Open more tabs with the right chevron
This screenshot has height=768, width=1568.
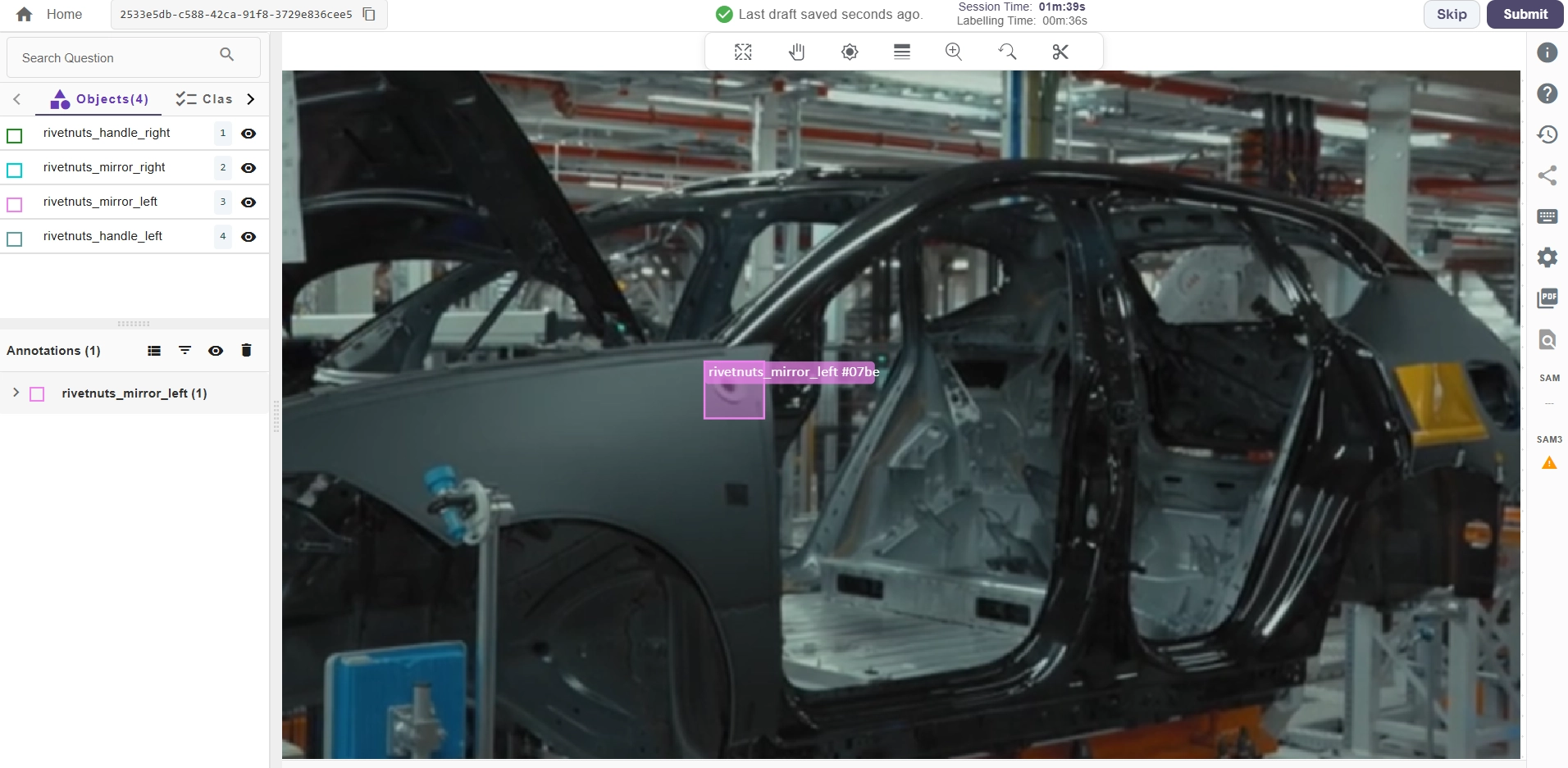251,98
